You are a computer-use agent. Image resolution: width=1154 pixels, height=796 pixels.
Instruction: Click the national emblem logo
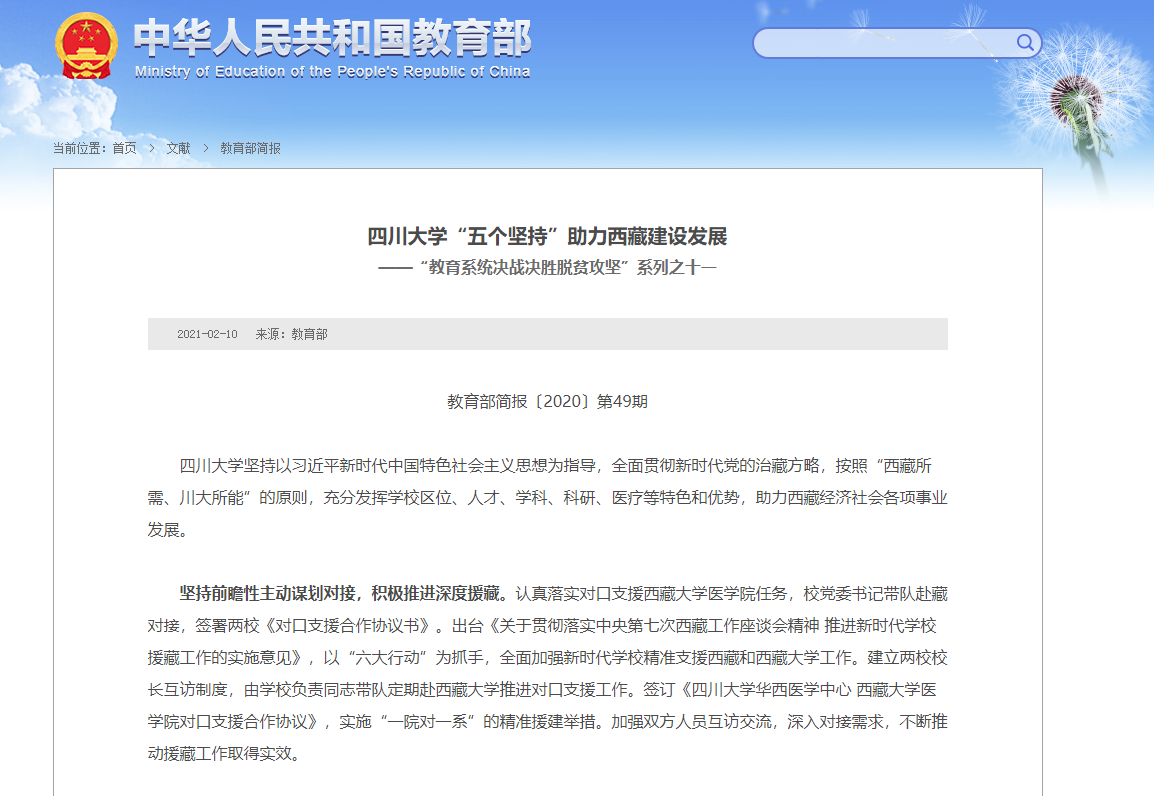(x=86, y=46)
